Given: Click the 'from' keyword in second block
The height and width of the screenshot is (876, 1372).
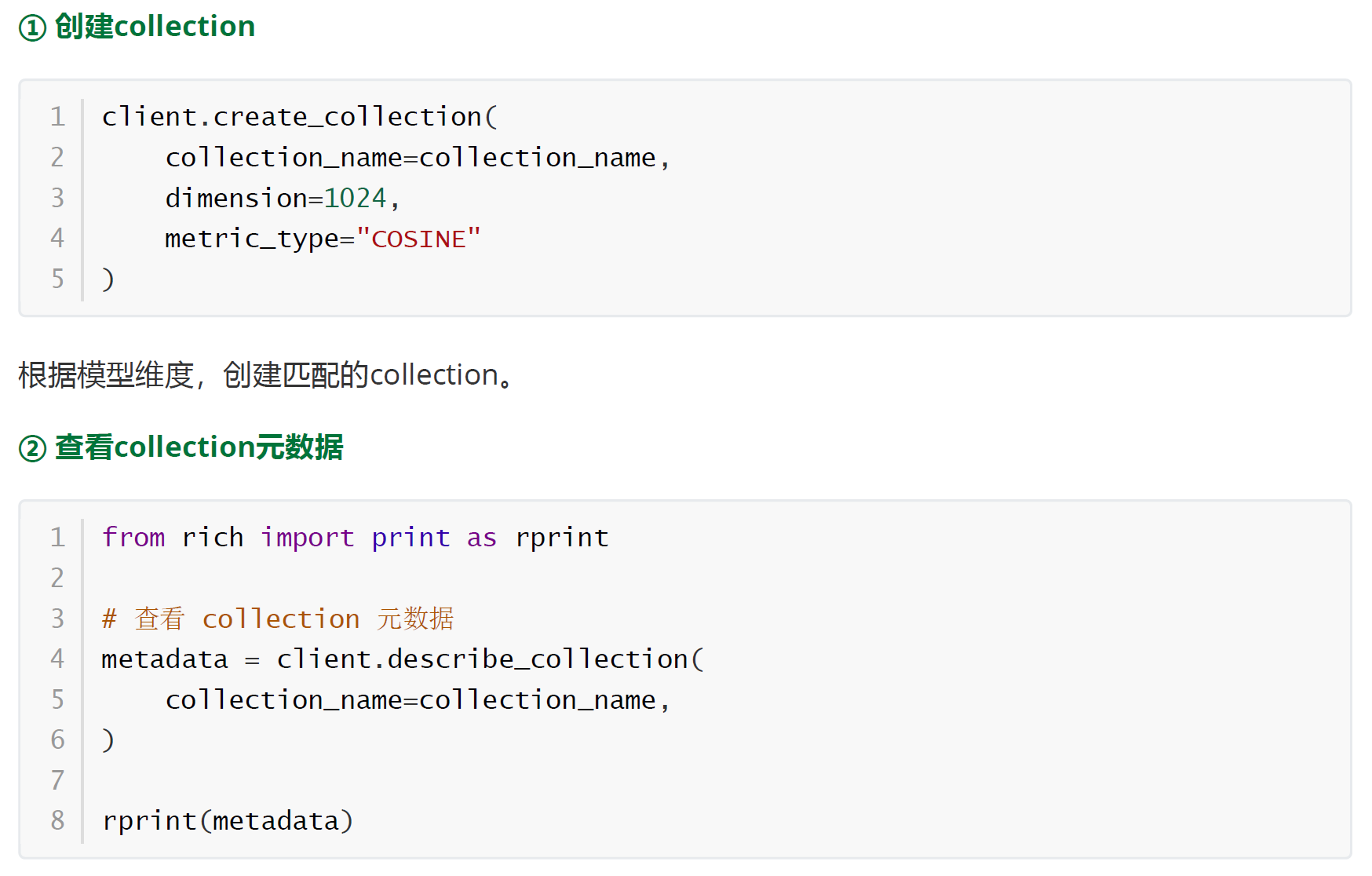Looking at the screenshot, I should point(133,538).
